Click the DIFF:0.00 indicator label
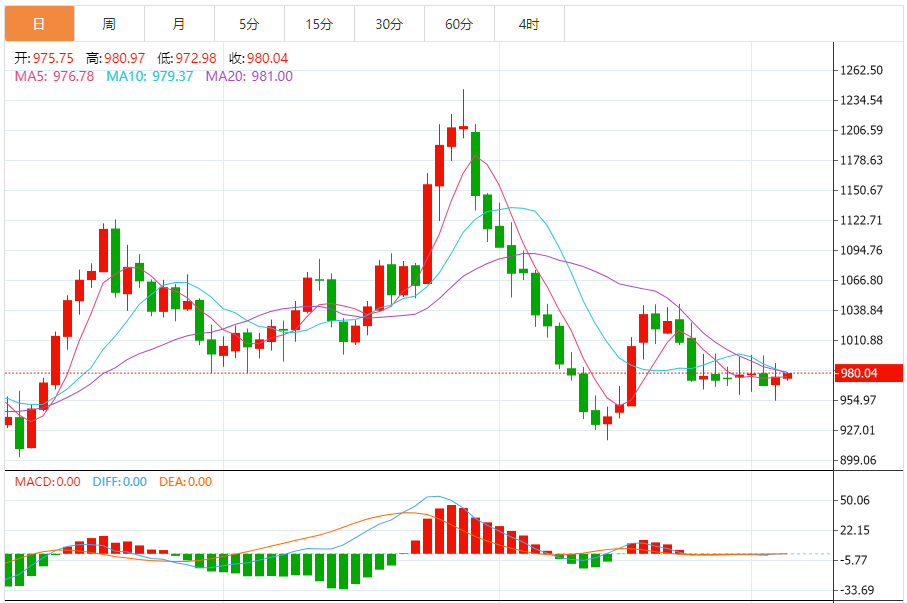This screenshot has width=907, height=603. point(120,481)
